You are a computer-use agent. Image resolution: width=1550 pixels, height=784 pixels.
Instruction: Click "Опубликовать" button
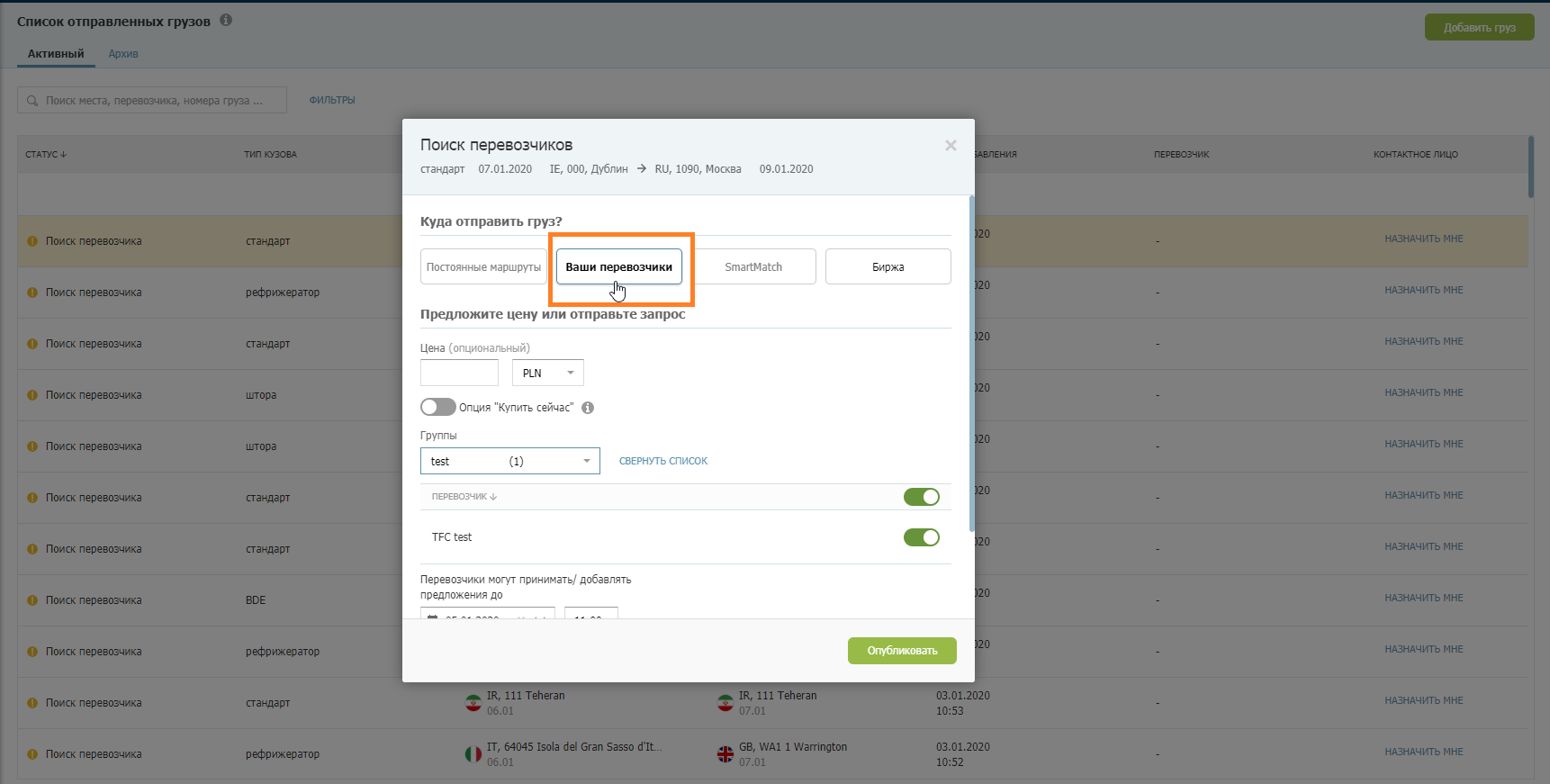pyautogui.click(x=902, y=651)
